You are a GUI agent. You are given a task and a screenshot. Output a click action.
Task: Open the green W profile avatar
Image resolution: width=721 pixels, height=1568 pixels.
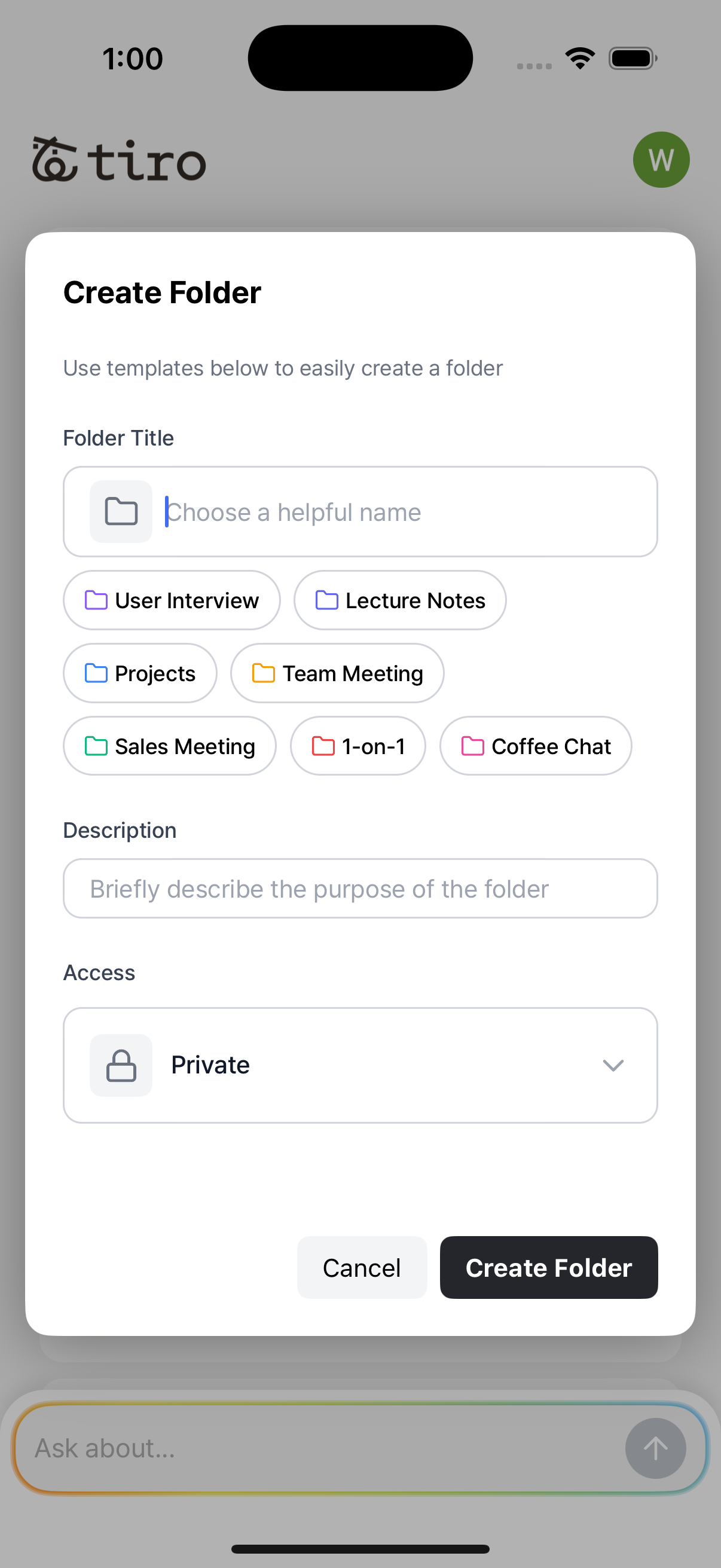661,160
